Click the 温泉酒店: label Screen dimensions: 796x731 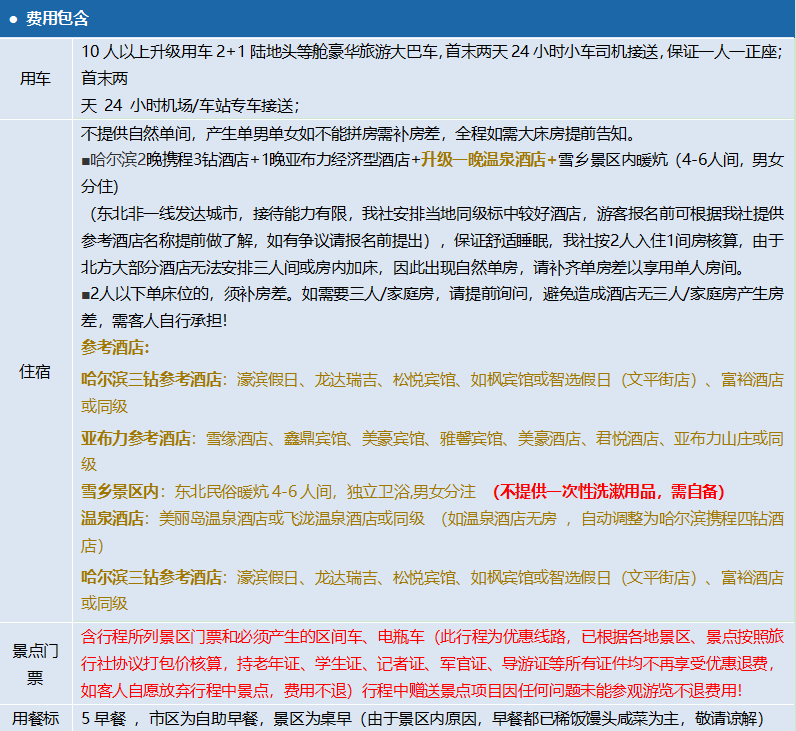pyautogui.click(x=115, y=519)
